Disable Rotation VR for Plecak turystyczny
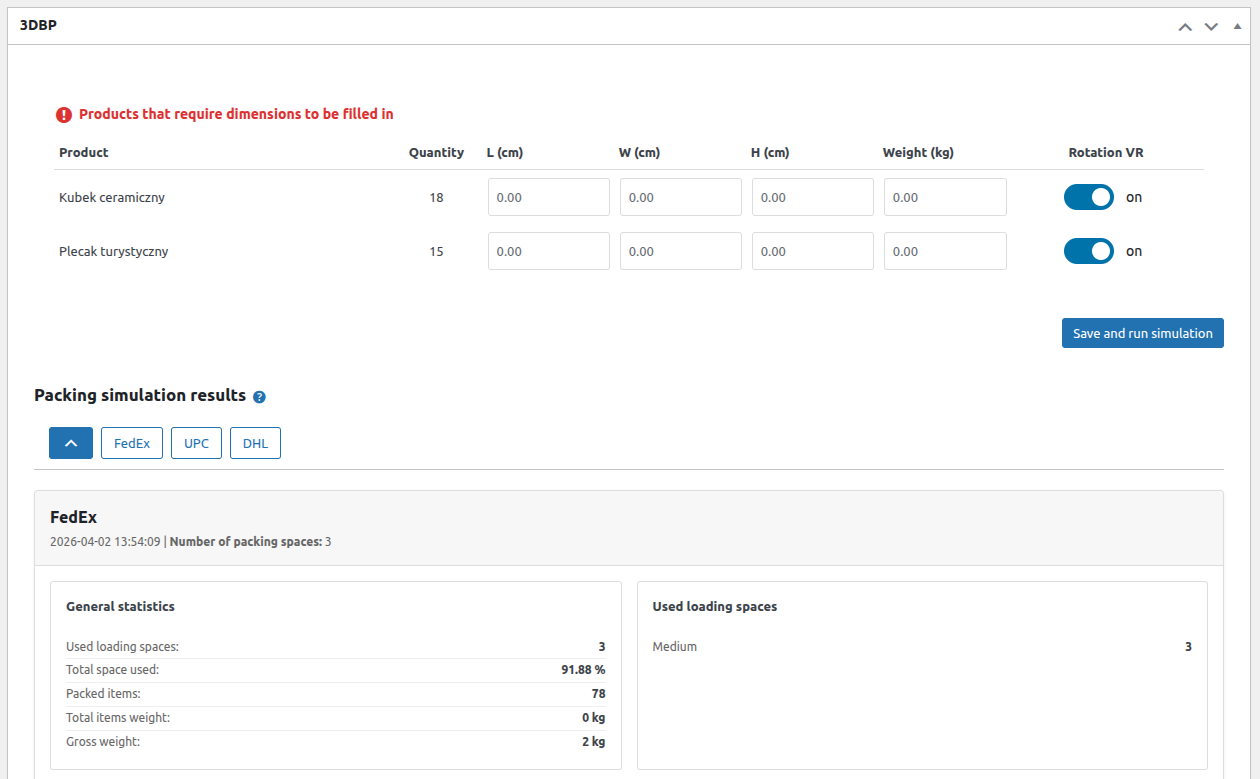The width and height of the screenshot is (1260, 779). [x=1089, y=251]
